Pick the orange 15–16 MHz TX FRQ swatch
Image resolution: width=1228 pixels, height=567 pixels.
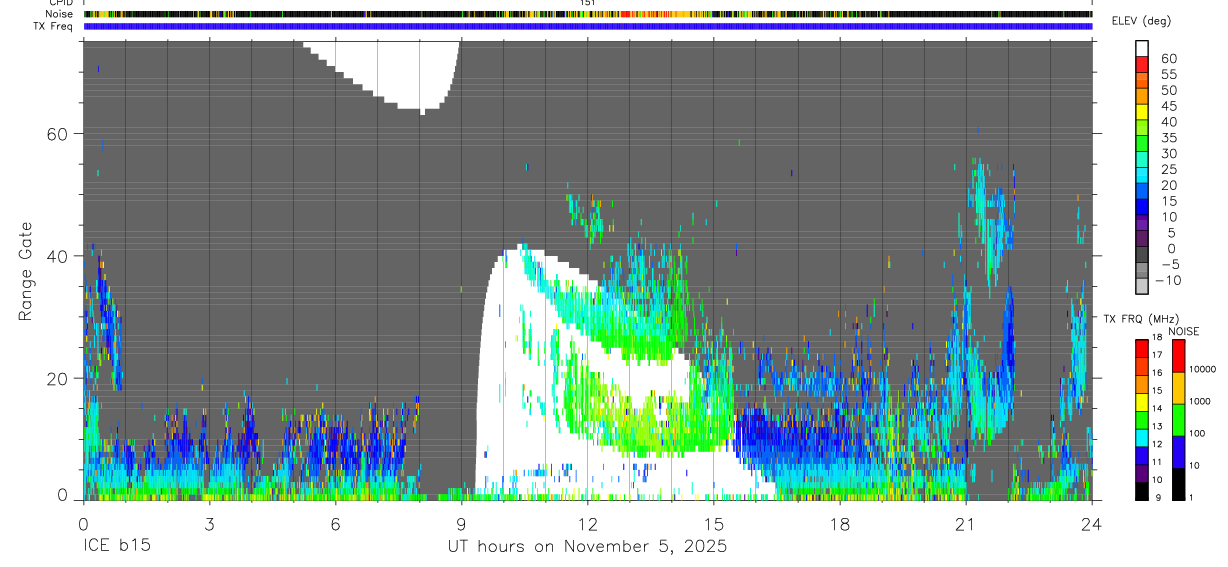point(1142,384)
